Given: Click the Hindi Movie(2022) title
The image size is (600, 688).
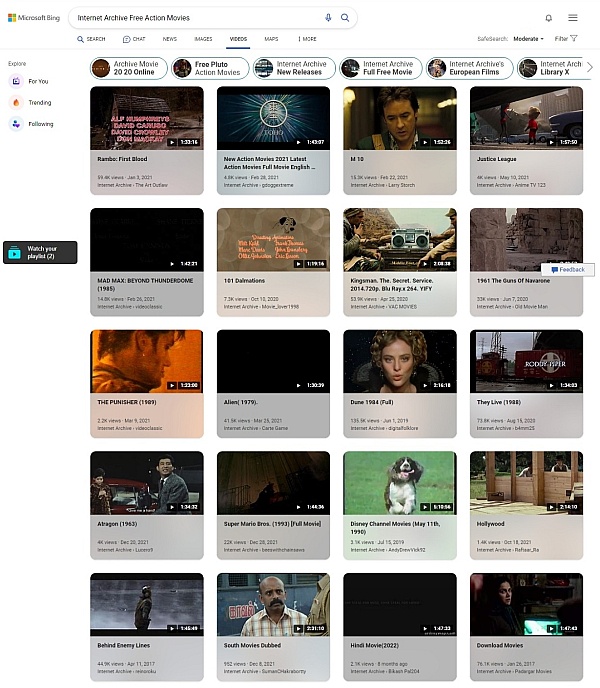Looking at the screenshot, I should pyautogui.click(x=374, y=645).
